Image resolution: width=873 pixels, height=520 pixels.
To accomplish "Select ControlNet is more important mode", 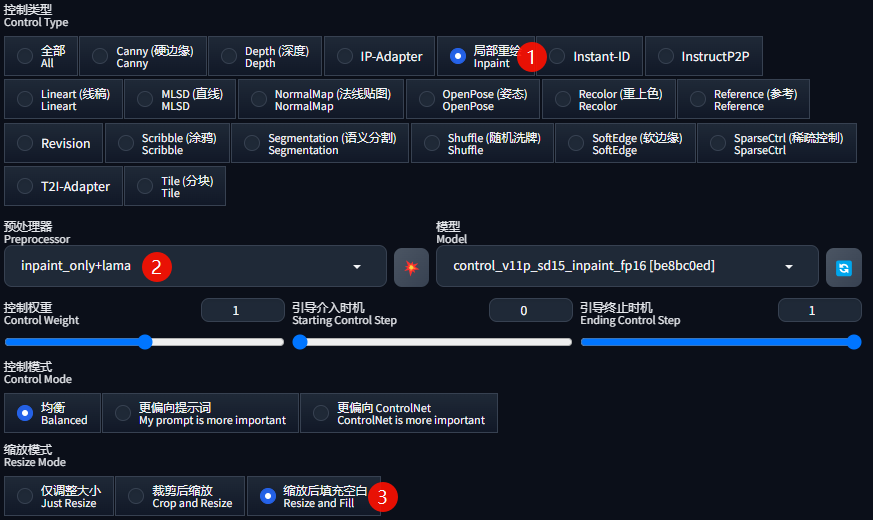I will (x=399, y=413).
